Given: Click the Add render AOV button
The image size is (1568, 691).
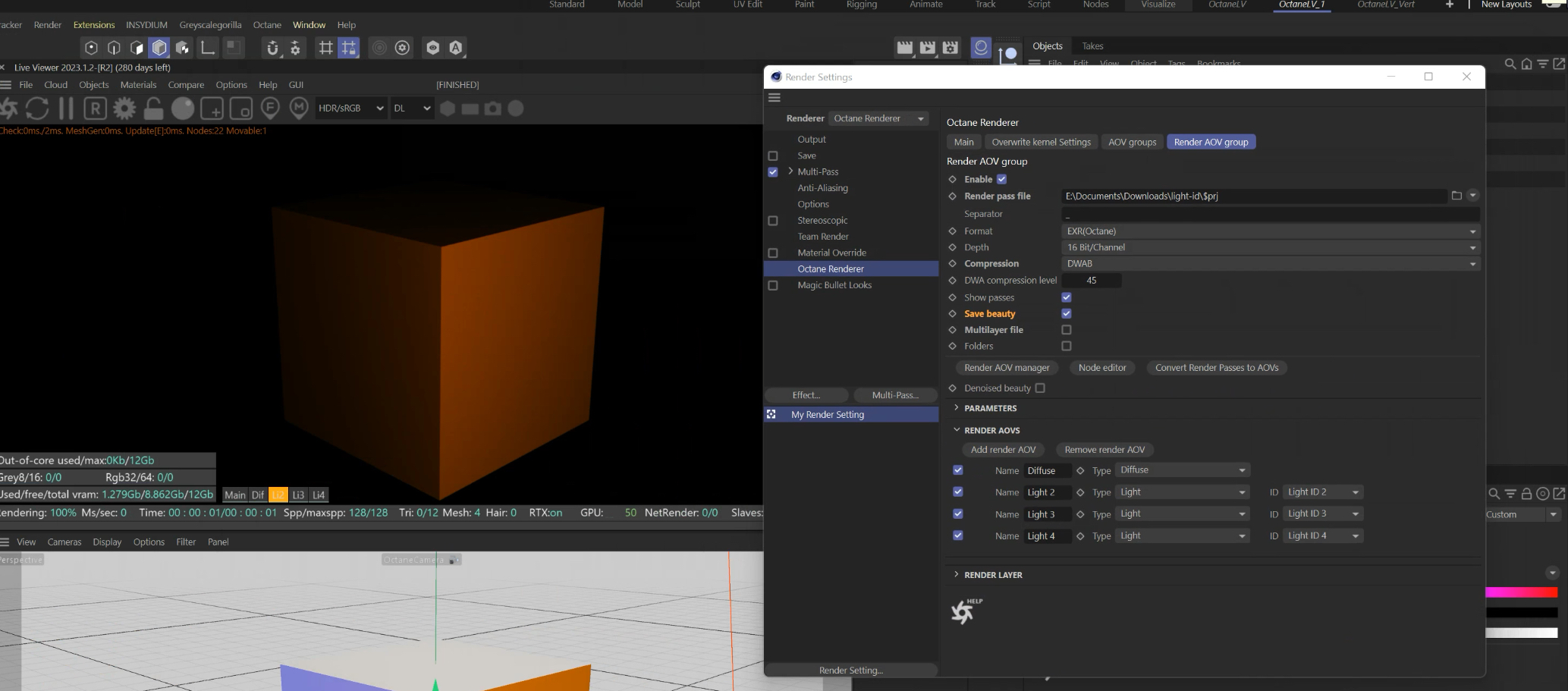Looking at the screenshot, I should (1003, 450).
